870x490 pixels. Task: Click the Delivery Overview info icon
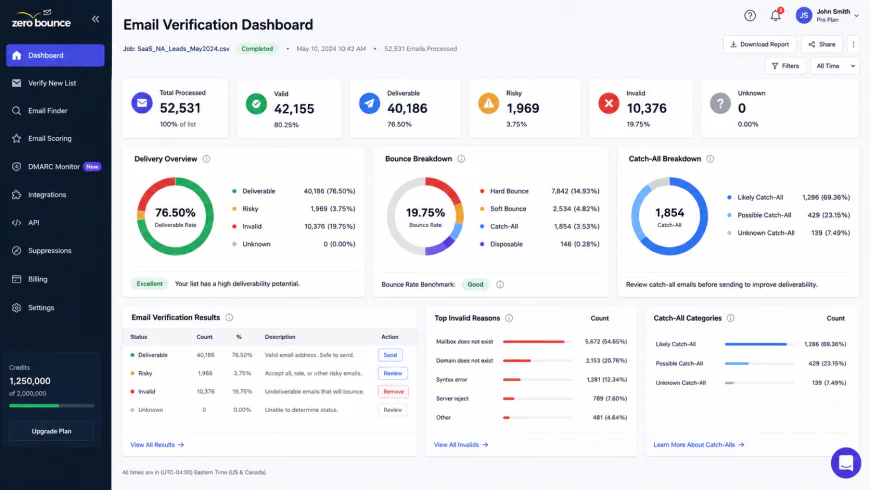206,159
